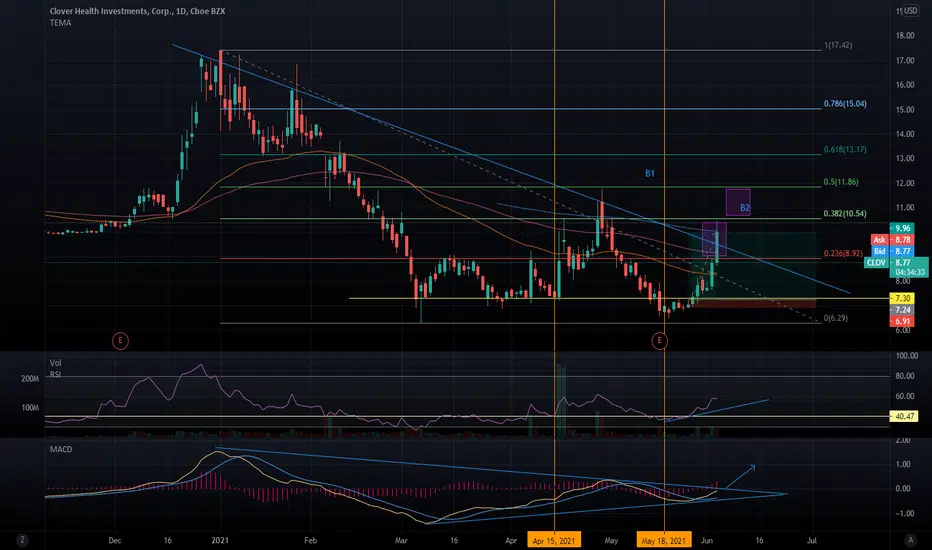Select the purple rectangle over the latest candles
This screenshot has width=932, height=550.
coord(714,239)
